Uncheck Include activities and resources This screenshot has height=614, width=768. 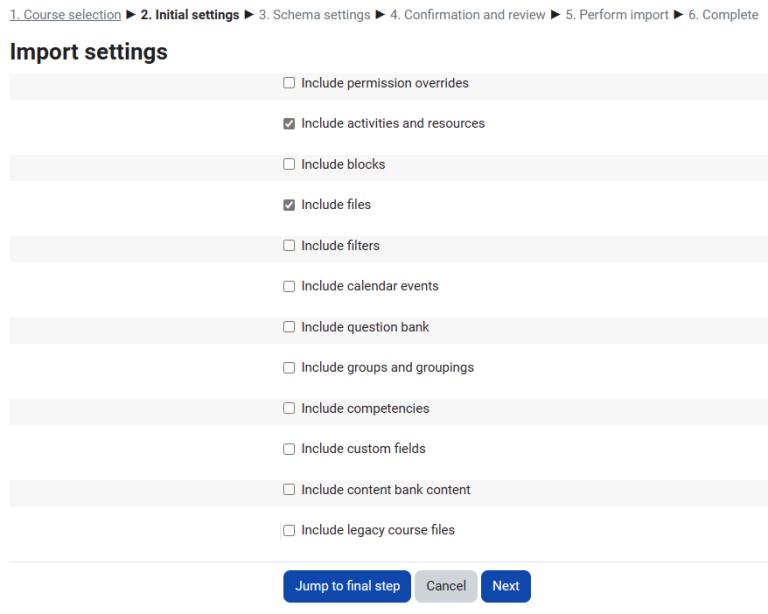[289, 124]
